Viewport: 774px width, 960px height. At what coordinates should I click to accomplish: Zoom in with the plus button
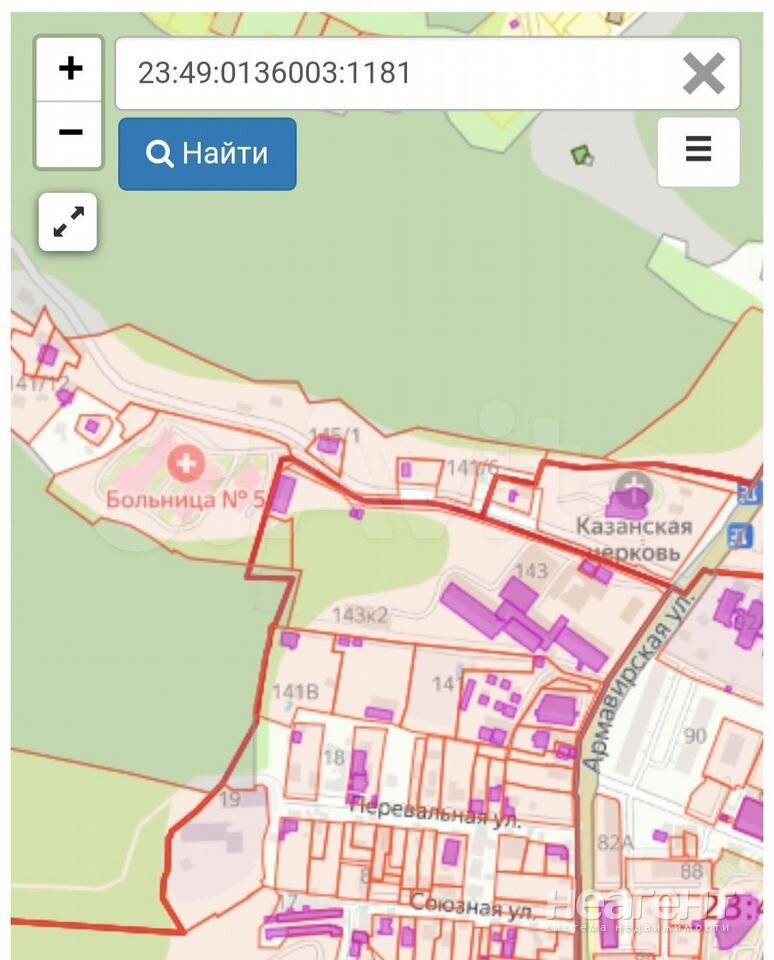tap(70, 69)
